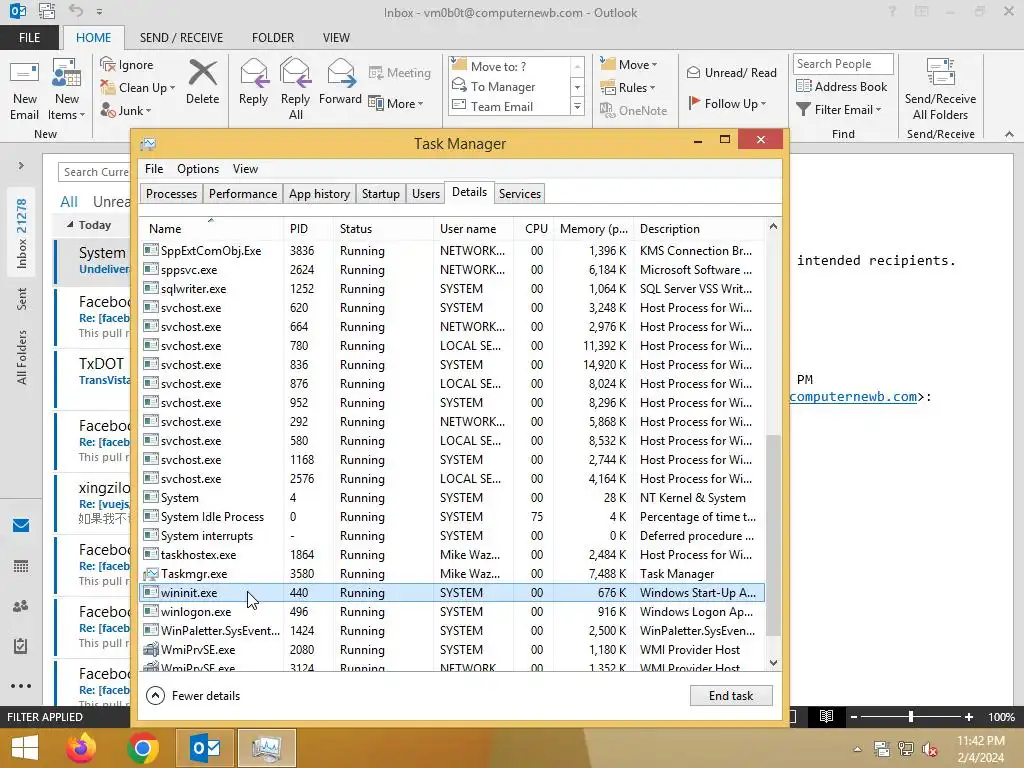Click the zoom out minus button
This screenshot has width=1024, height=768.
tap(854, 716)
